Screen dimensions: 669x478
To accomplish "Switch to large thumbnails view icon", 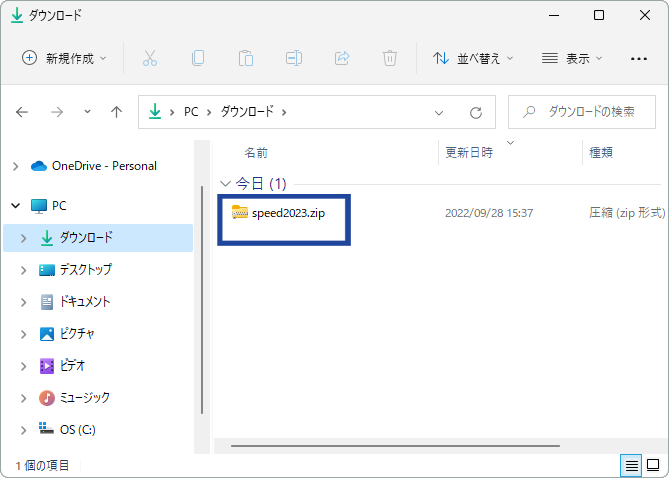I will (653, 466).
